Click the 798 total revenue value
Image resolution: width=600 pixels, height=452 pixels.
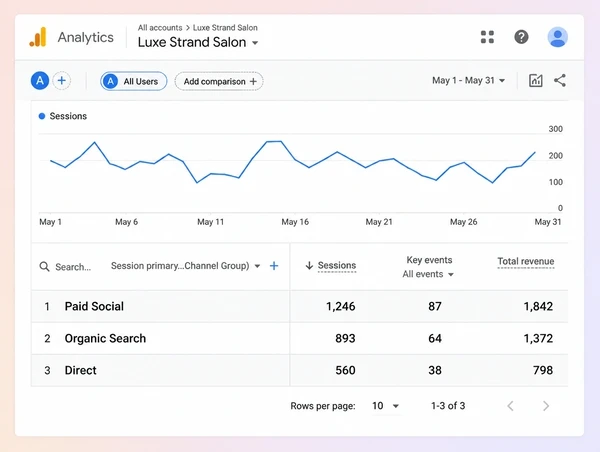click(x=543, y=370)
